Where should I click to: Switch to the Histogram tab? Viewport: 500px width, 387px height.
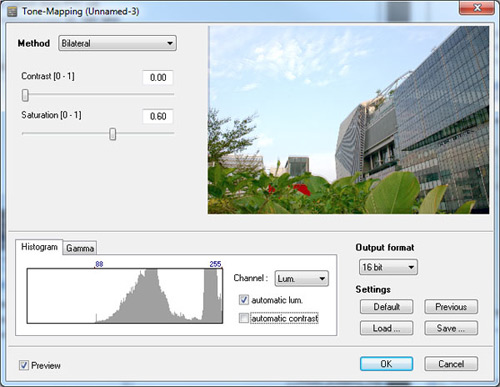point(39,247)
